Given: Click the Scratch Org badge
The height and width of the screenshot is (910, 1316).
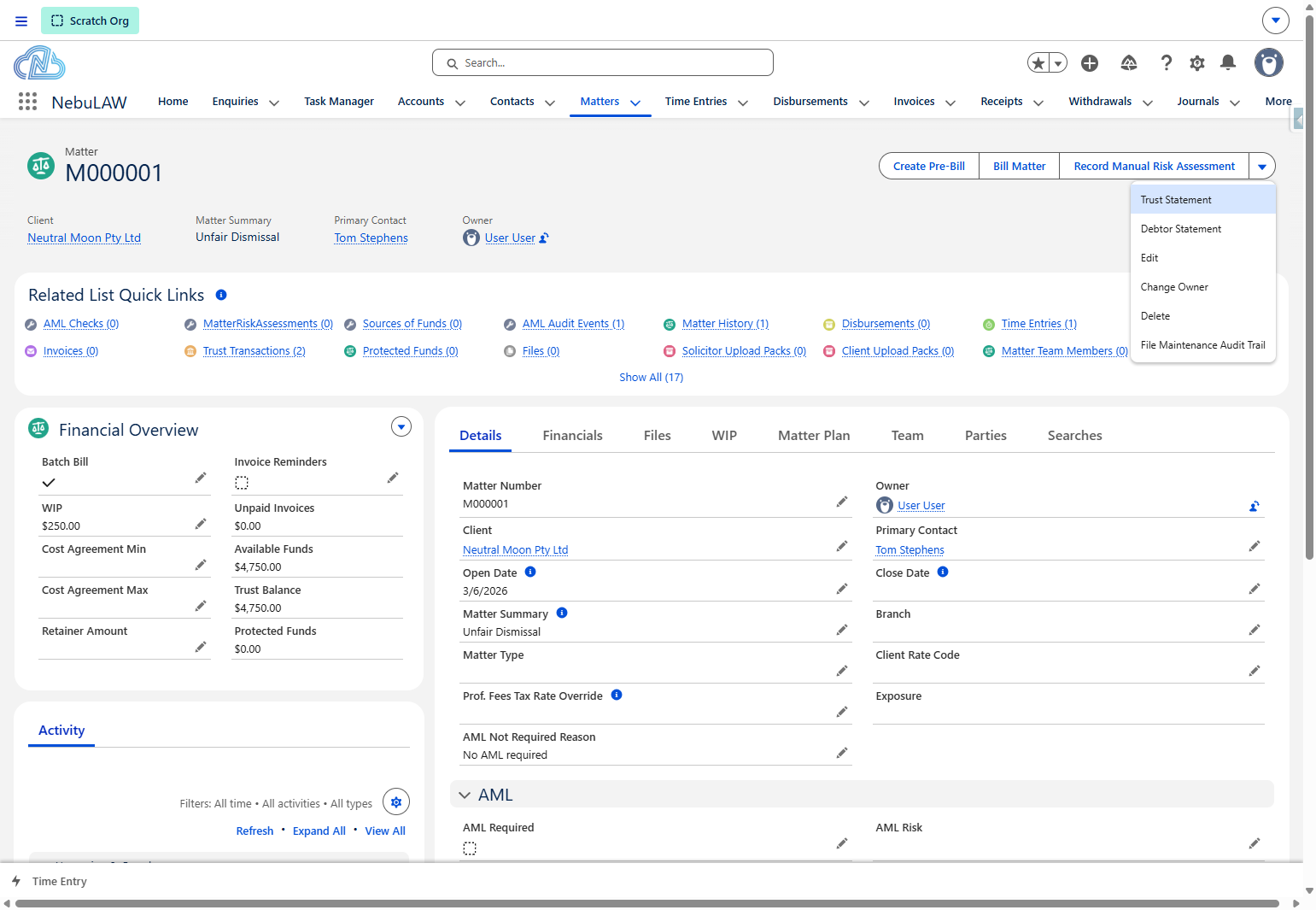Looking at the screenshot, I should tap(90, 21).
